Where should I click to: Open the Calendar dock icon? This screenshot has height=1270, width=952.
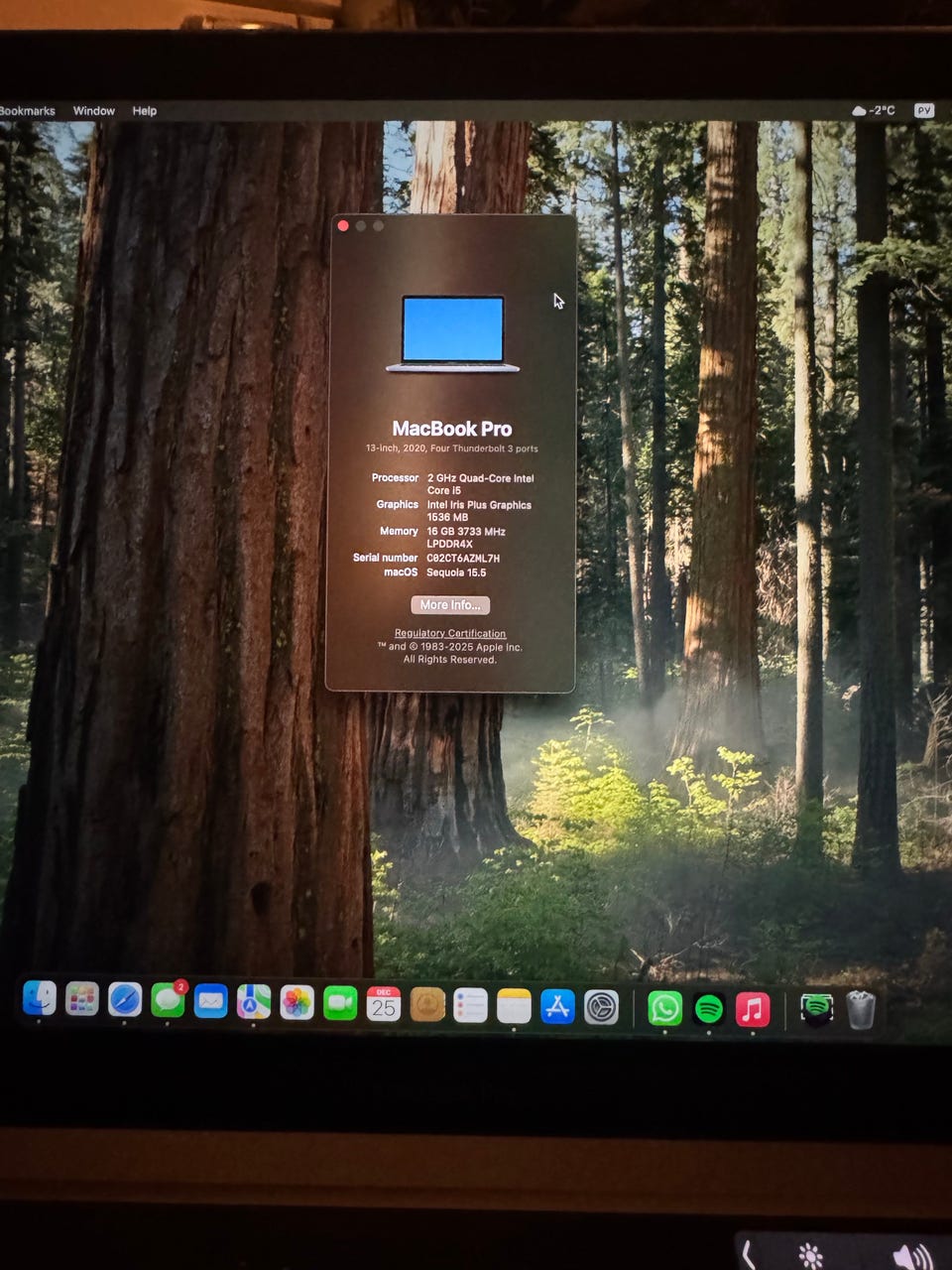(383, 1004)
